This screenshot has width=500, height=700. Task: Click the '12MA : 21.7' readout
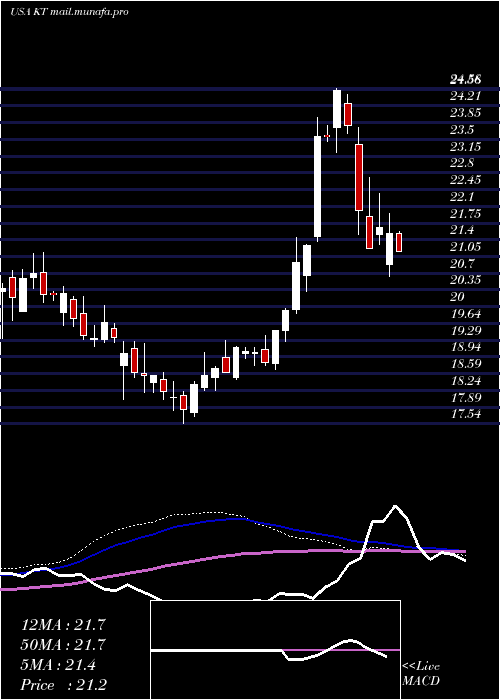point(63,625)
